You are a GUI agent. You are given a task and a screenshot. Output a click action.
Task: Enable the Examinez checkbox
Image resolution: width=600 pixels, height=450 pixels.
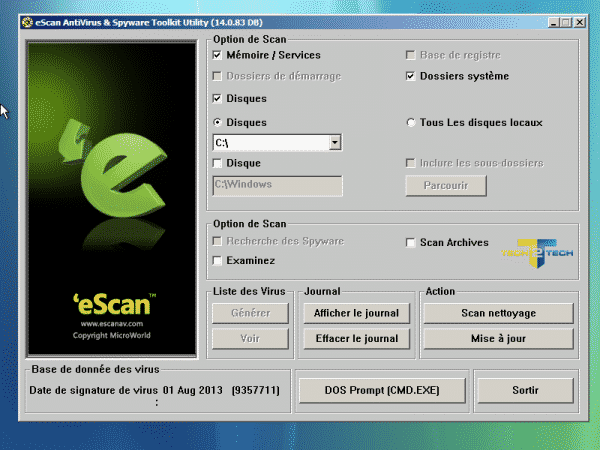coord(217,261)
